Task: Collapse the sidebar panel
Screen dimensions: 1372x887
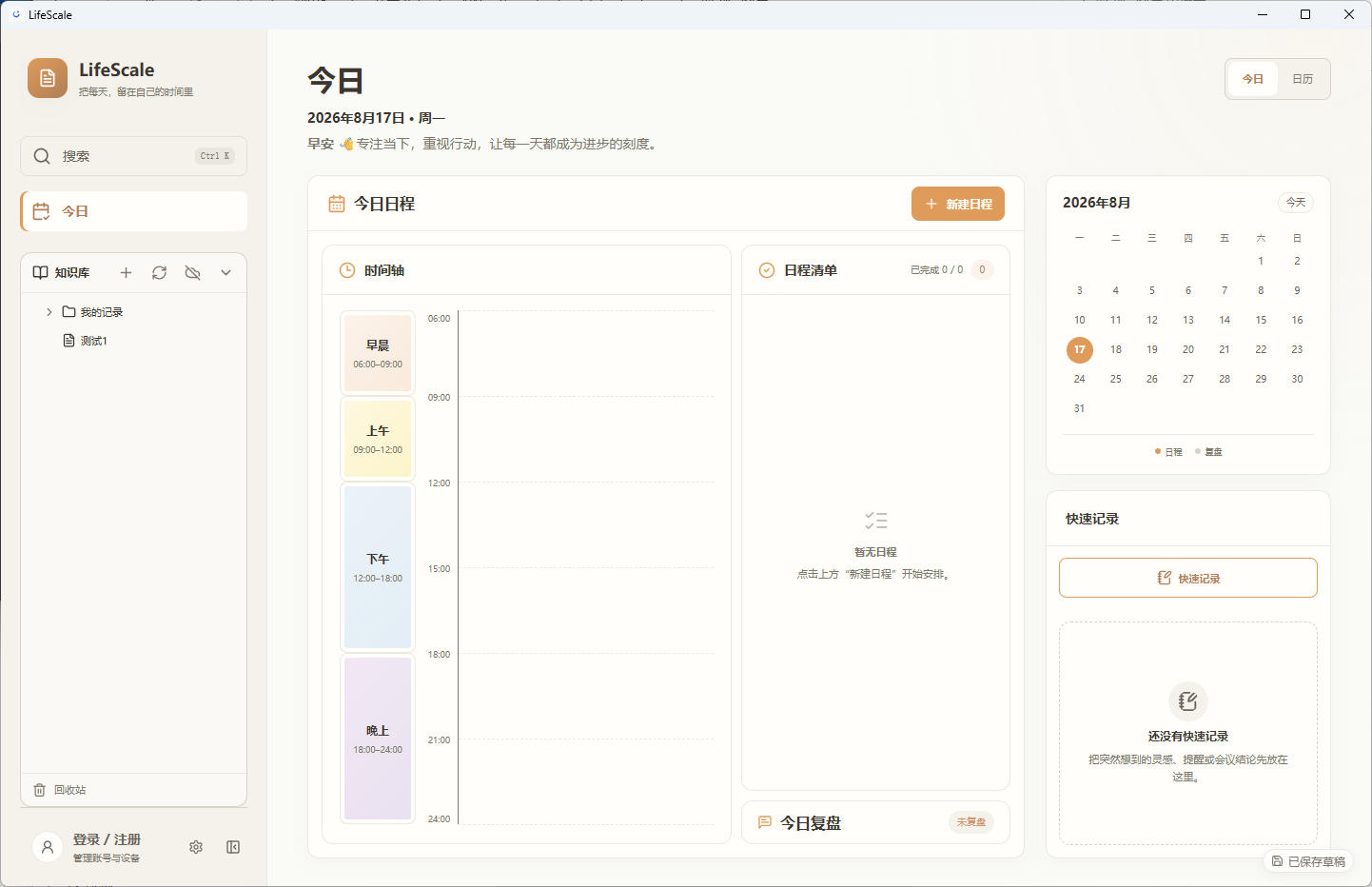Action: point(233,847)
